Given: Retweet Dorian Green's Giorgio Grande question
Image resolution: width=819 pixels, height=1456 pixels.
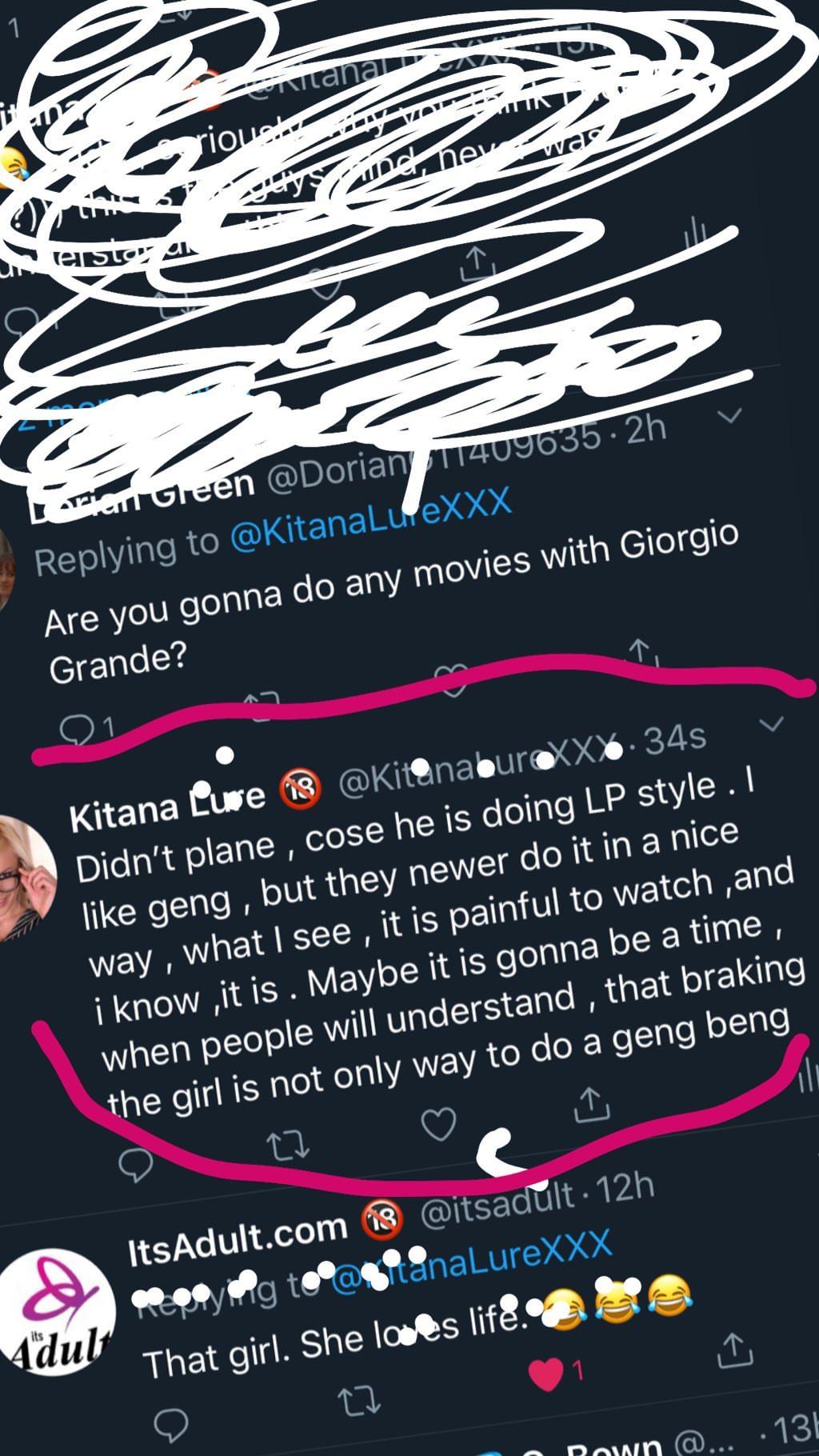Looking at the screenshot, I should click(x=262, y=701).
